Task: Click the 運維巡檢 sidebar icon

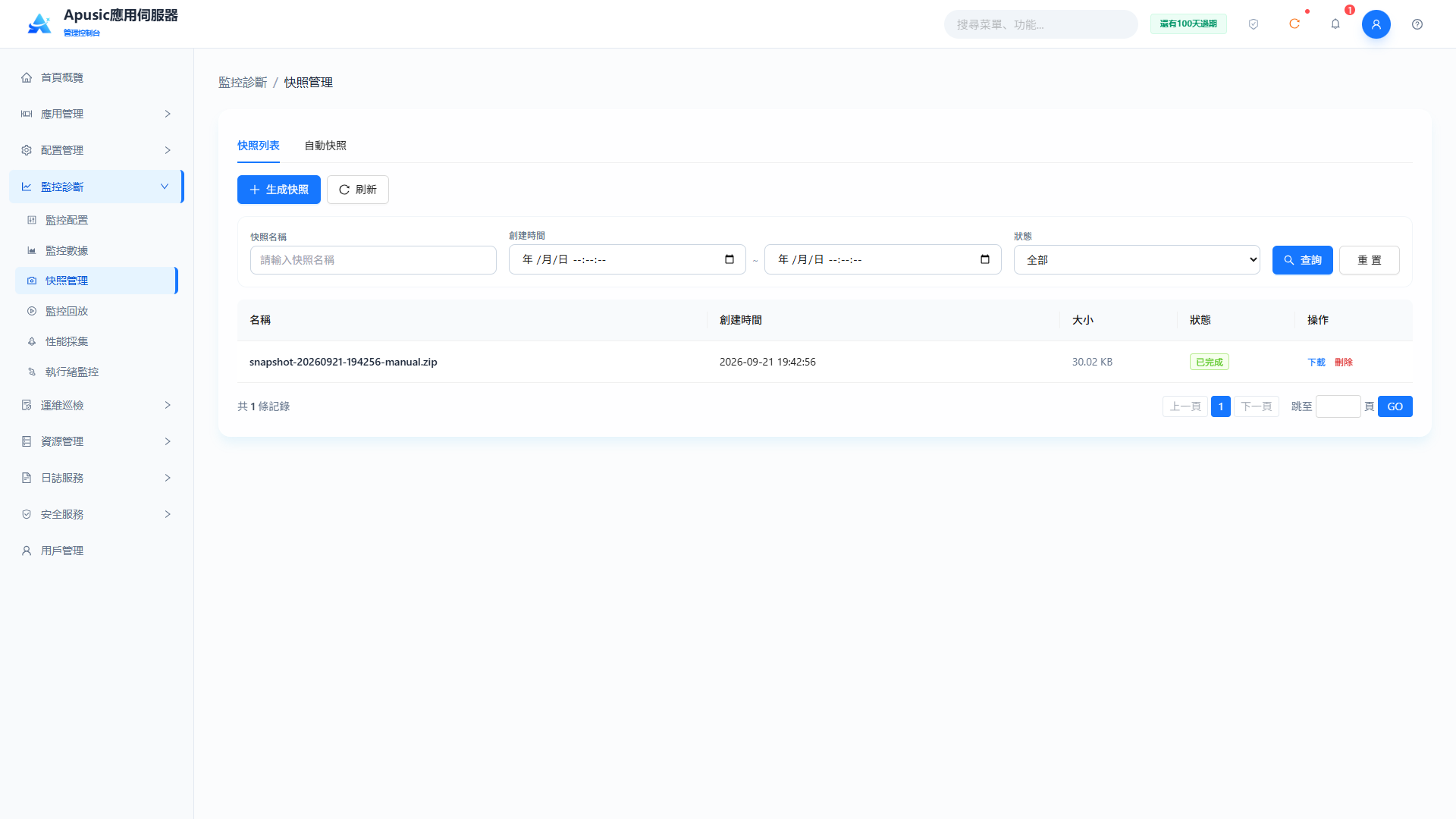Action: [27, 405]
